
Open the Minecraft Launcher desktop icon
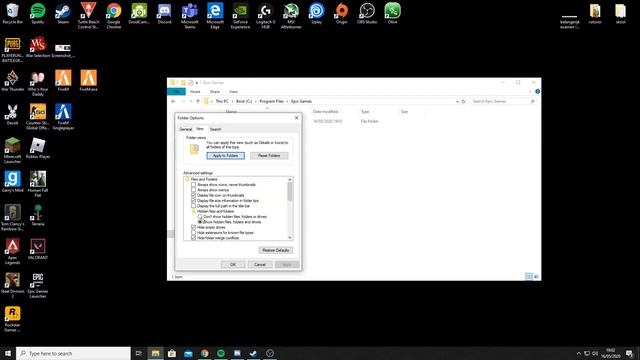(x=13, y=150)
